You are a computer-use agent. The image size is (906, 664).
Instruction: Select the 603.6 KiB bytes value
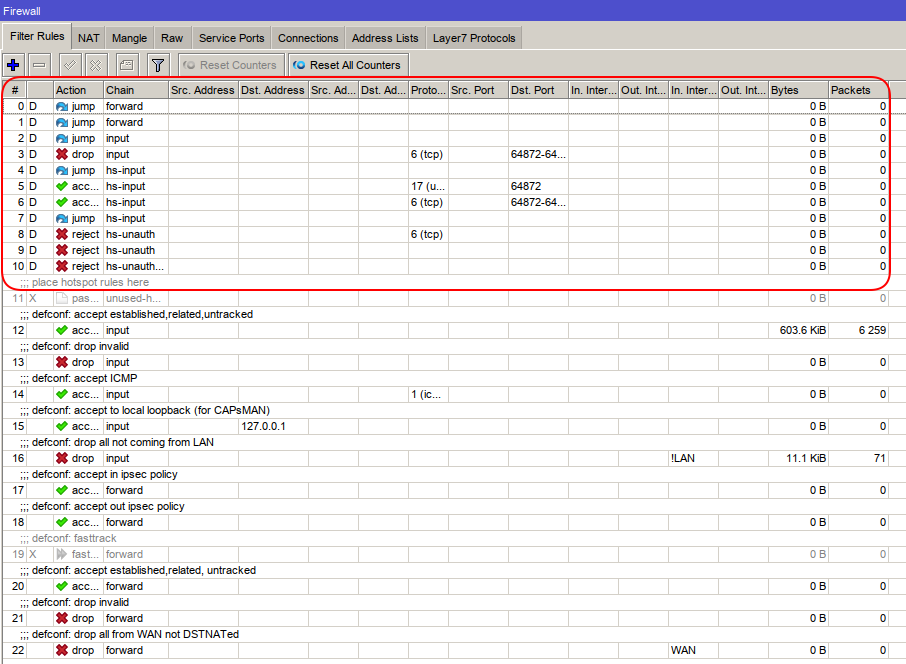tap(803, 331)
